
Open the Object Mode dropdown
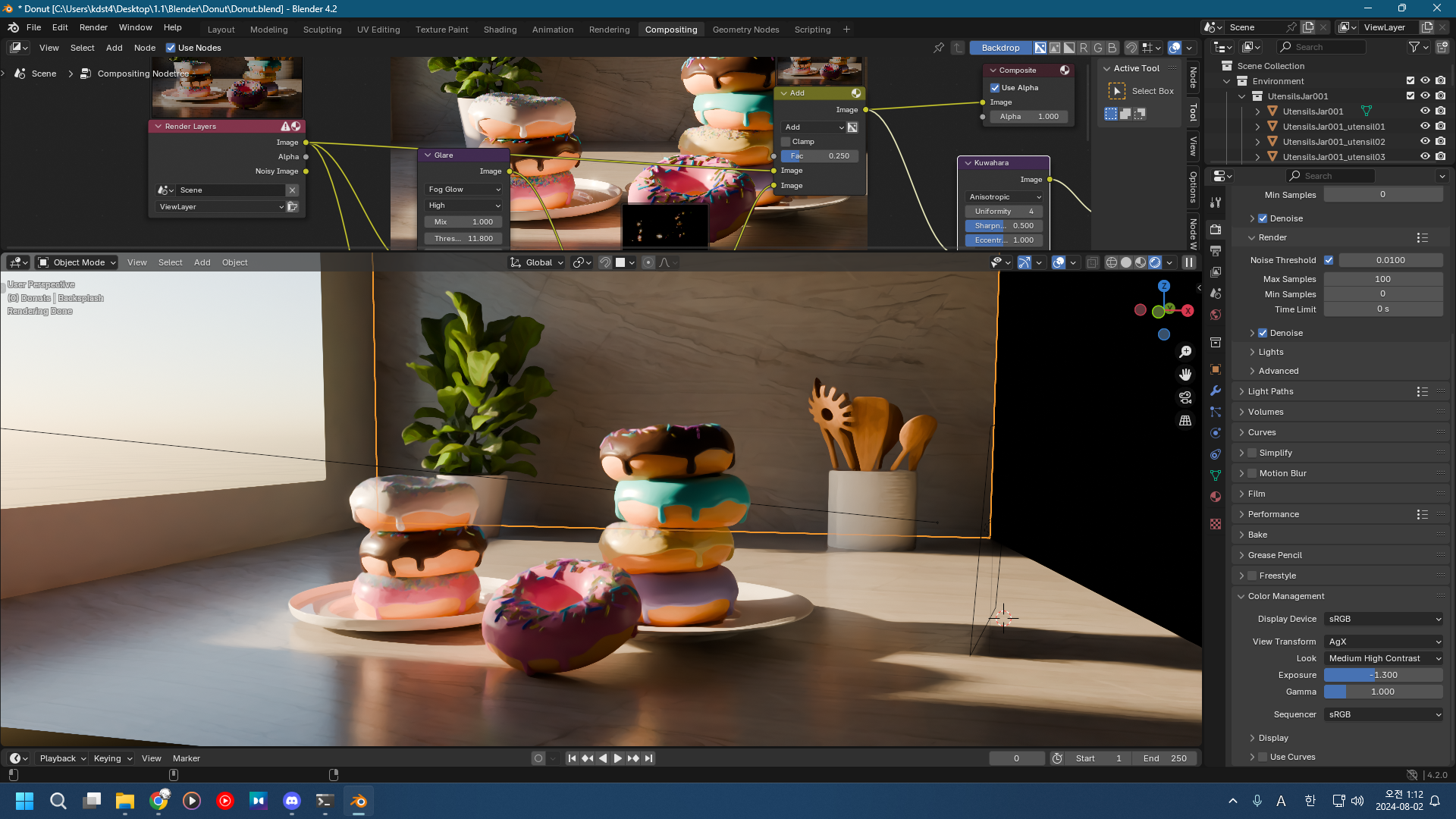[x=77, y=262]
